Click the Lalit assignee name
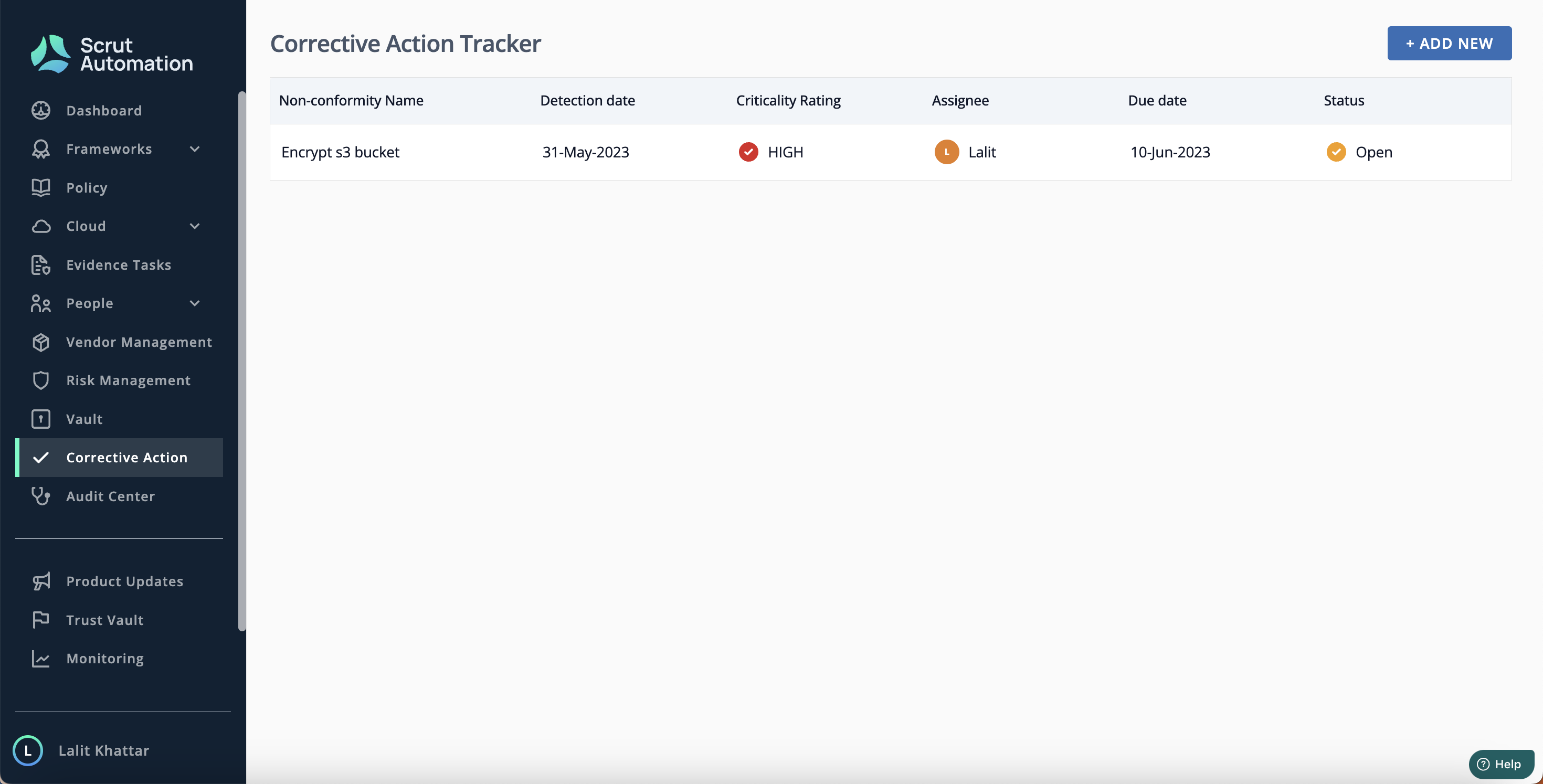 tap(982, 152)
